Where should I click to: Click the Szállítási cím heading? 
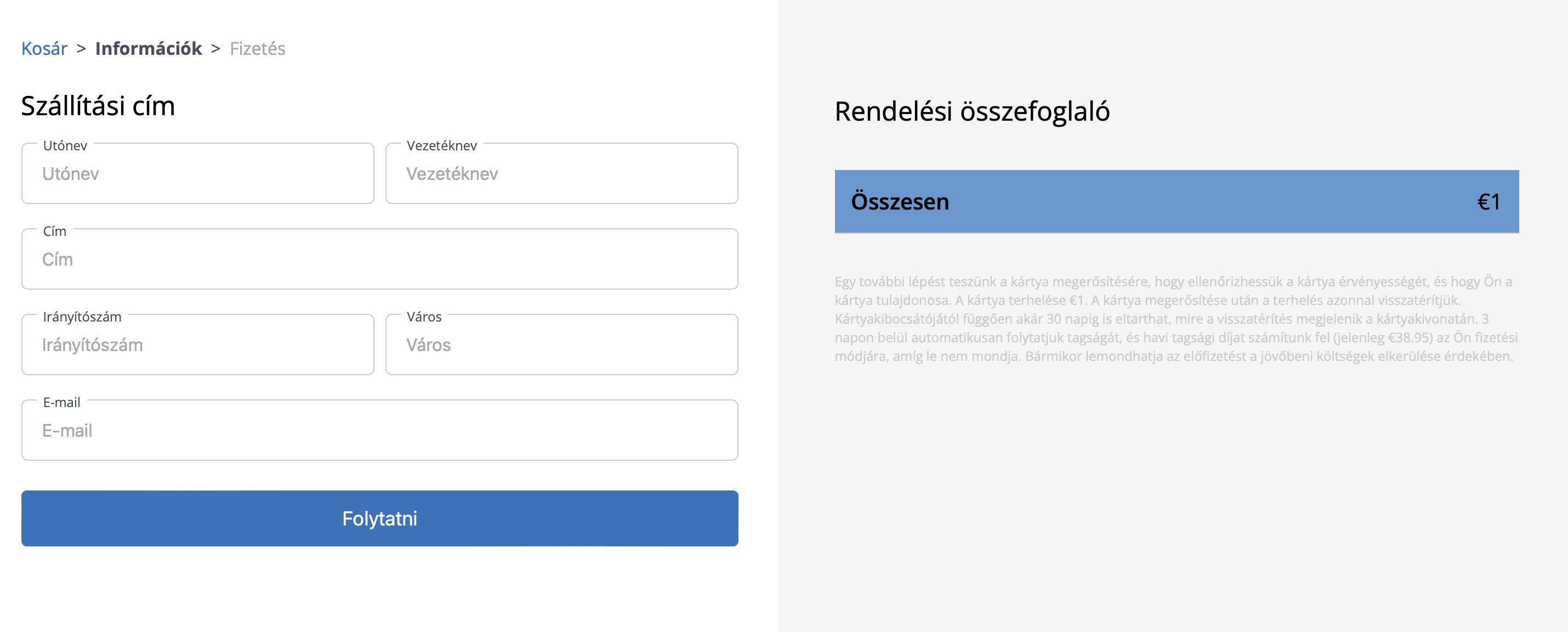(x=98, y=106)
